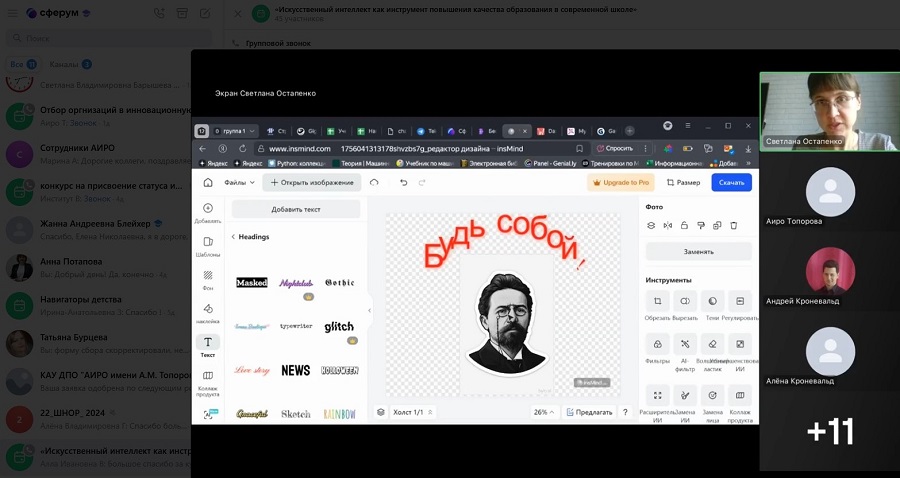900x478 pixels.
Task: Undo the last action in editor
Action: tap(404, 182)
